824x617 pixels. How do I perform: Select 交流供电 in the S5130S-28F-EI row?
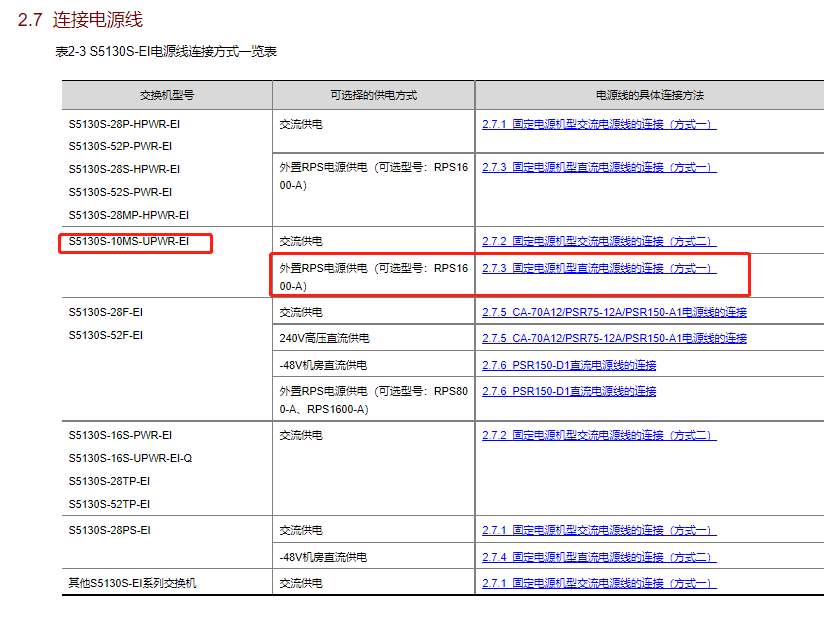(301, 313)
